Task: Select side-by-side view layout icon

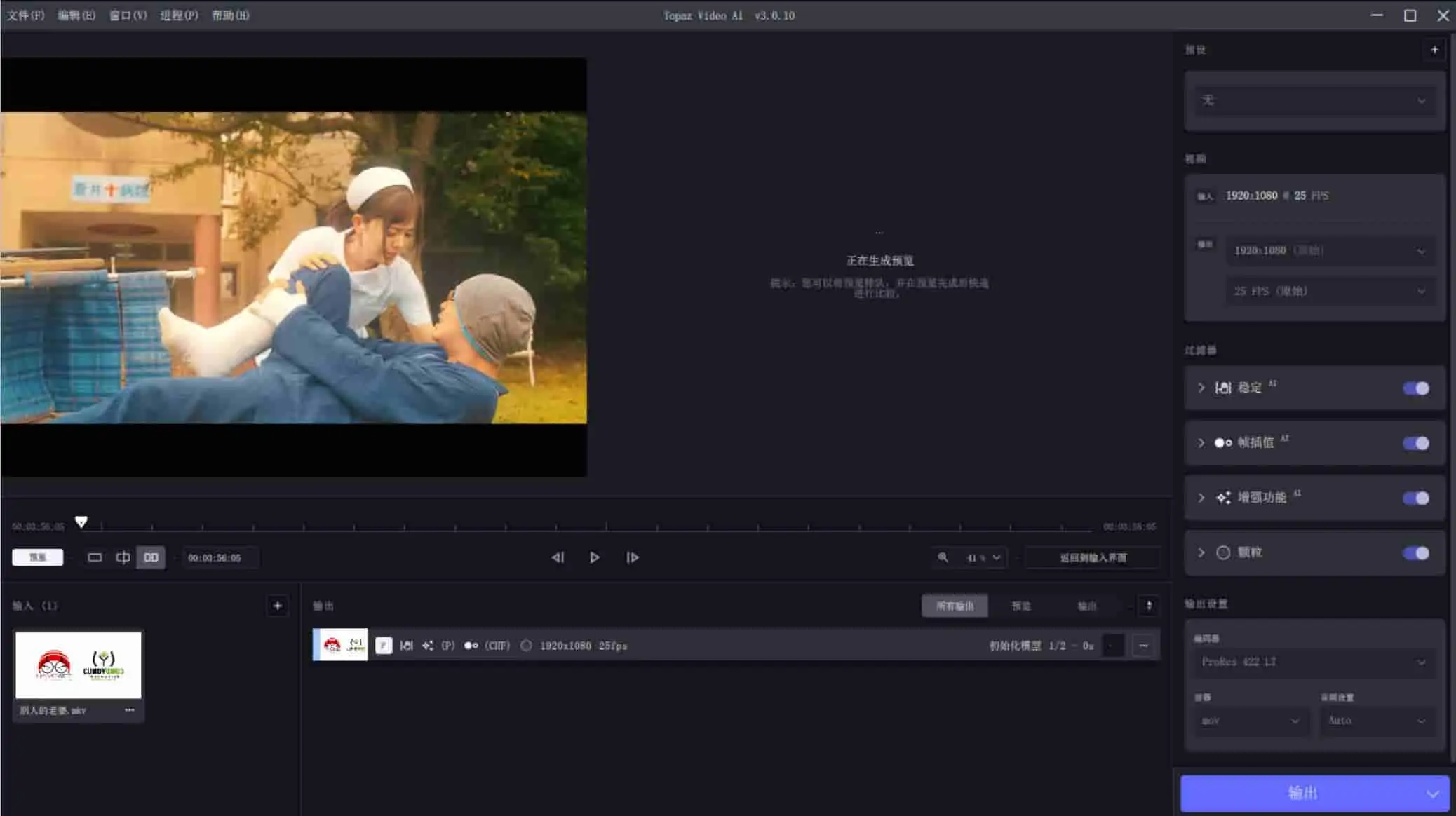Action: [151, 557]
